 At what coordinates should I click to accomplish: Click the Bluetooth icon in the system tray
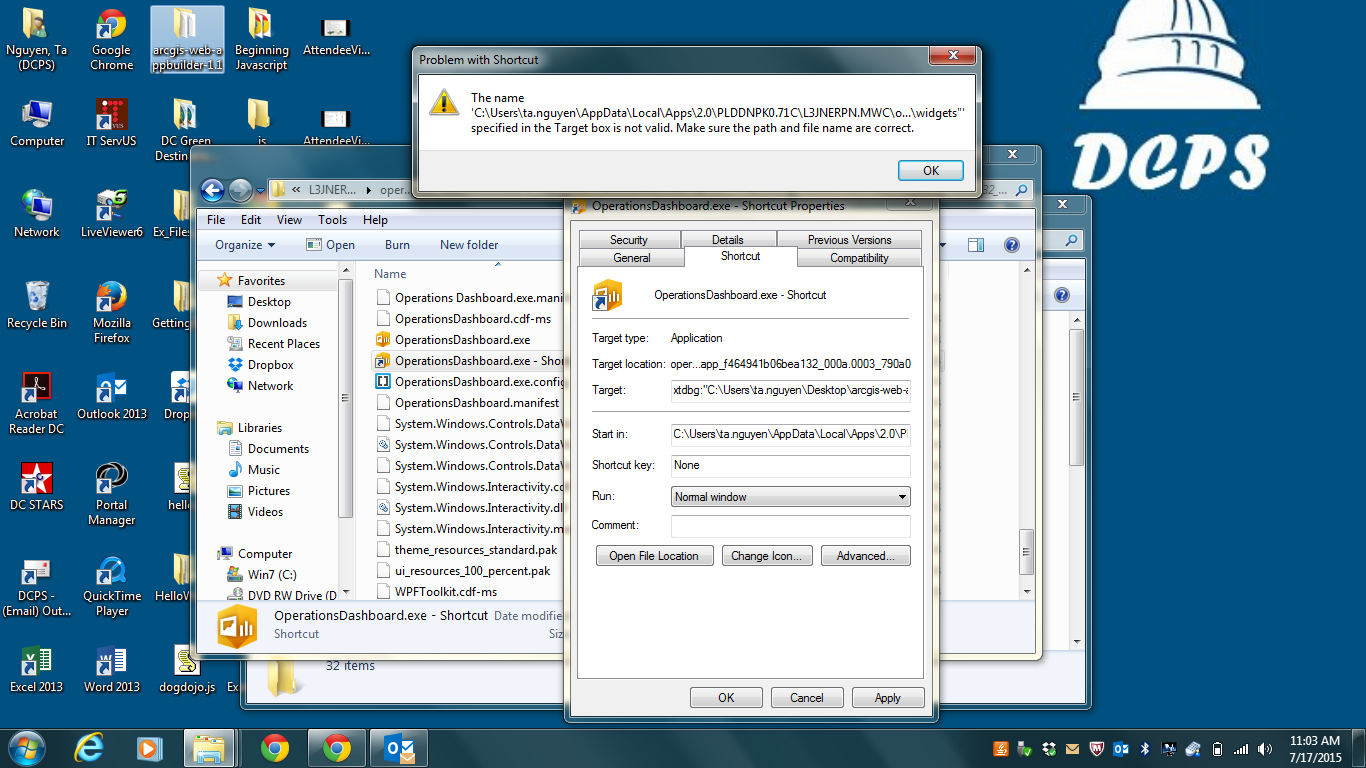click(x=1145, y=748)
